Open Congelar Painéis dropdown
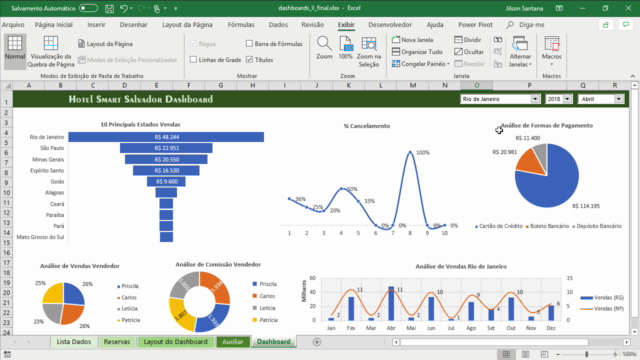This screenshot has width=640, height=360. 421,64
